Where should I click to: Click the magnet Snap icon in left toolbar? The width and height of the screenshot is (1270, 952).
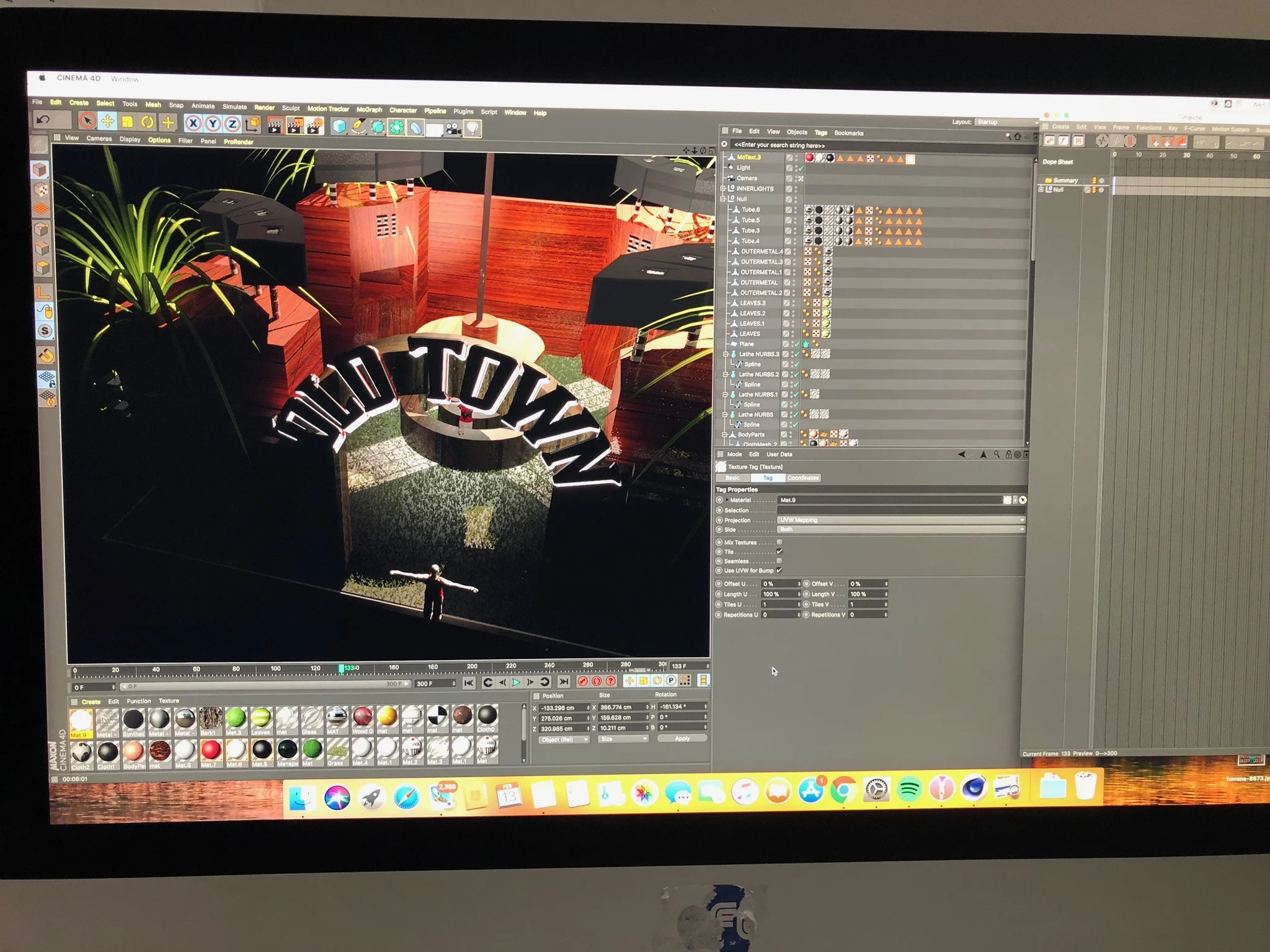point(47,355)
